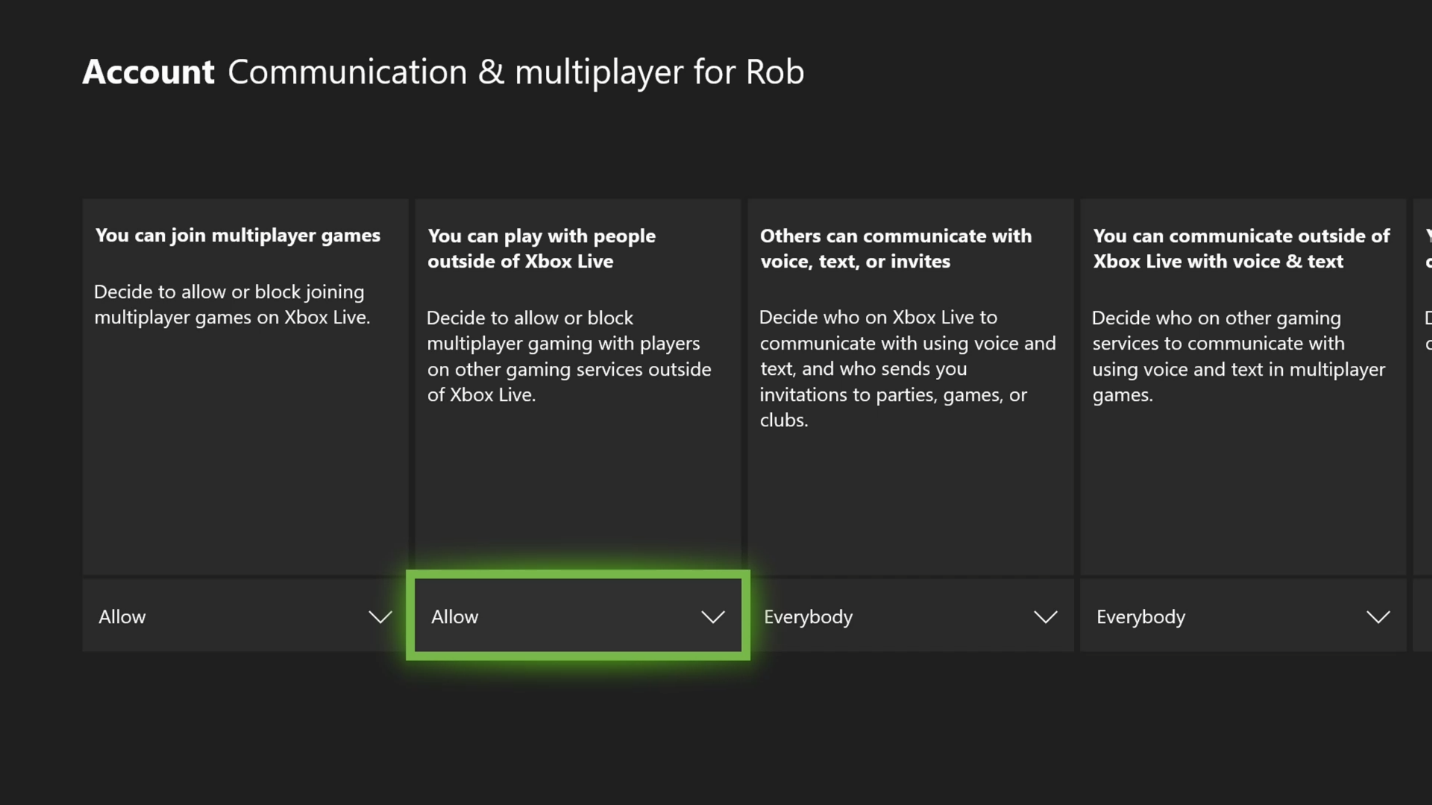The height and width of the screenshot is (805, 1432).
Task: Click the bold Account title
Action: coord(148,72)
